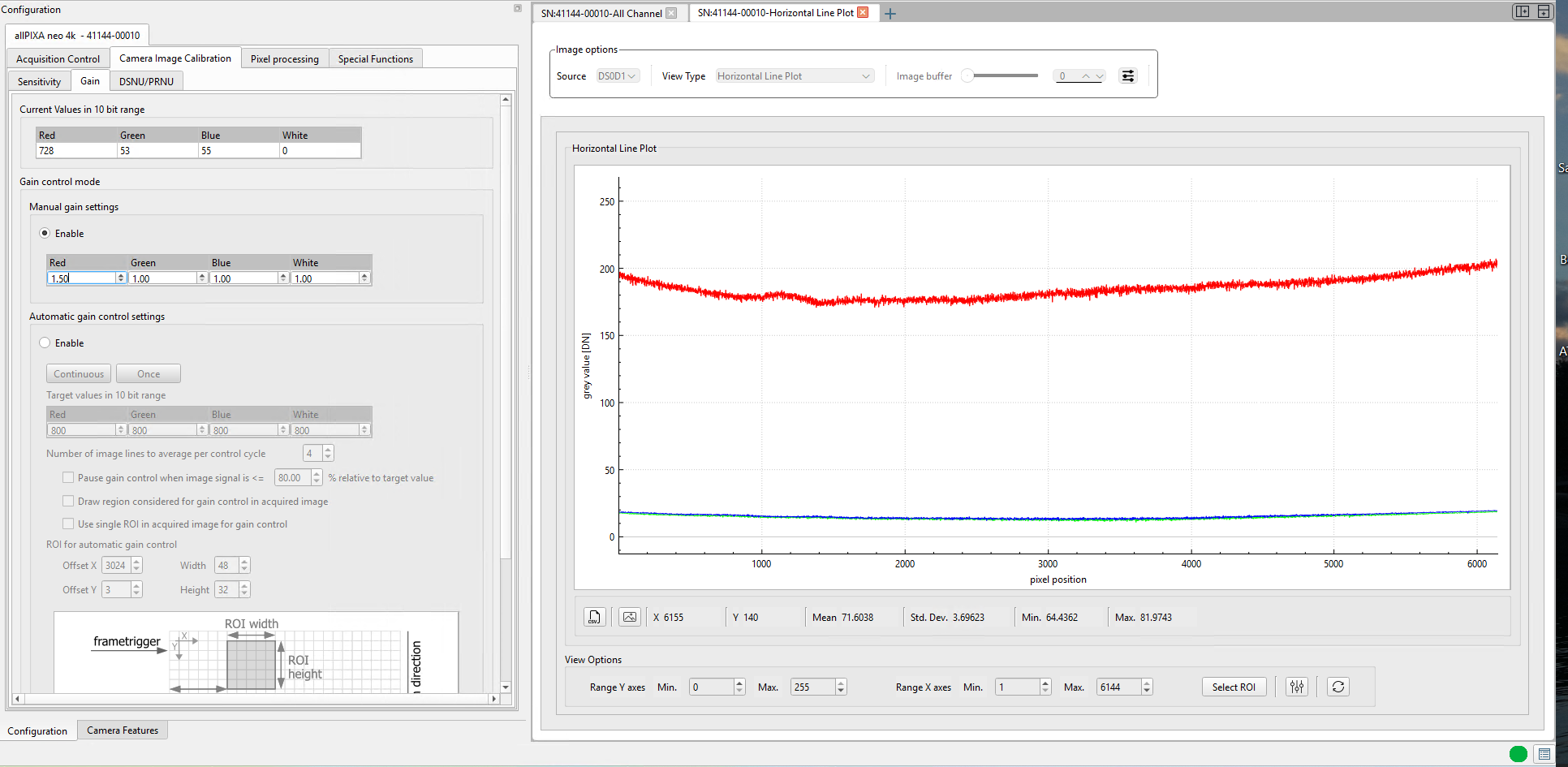Click the list icon in status bar

click(x=1544, y=754)
